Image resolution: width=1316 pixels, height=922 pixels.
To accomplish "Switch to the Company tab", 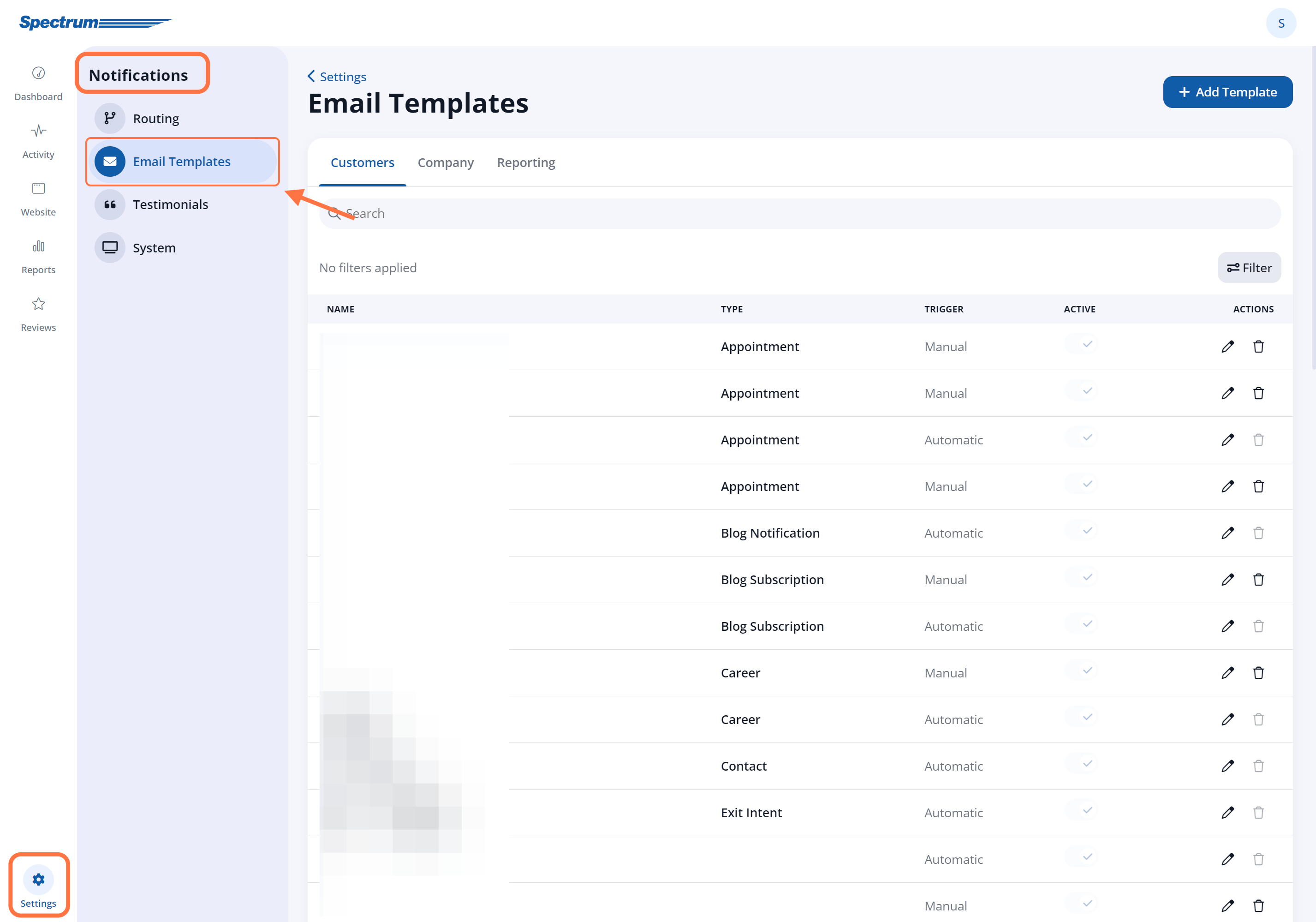I will point(446,162).
